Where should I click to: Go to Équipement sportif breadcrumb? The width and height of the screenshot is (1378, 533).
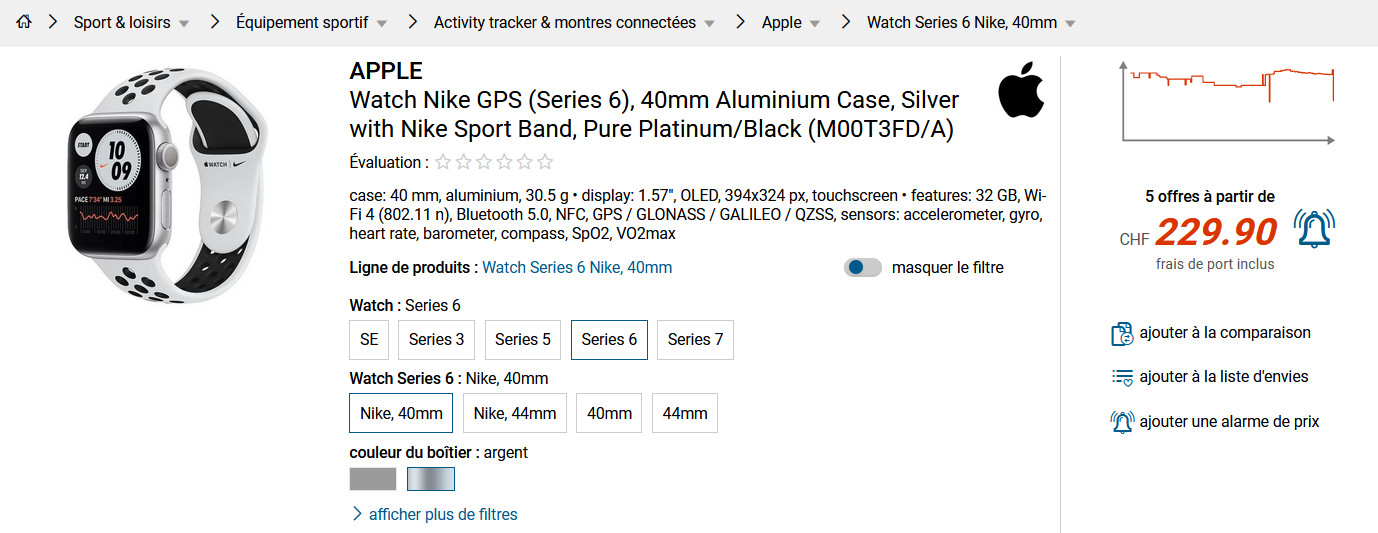click(301, 22)
